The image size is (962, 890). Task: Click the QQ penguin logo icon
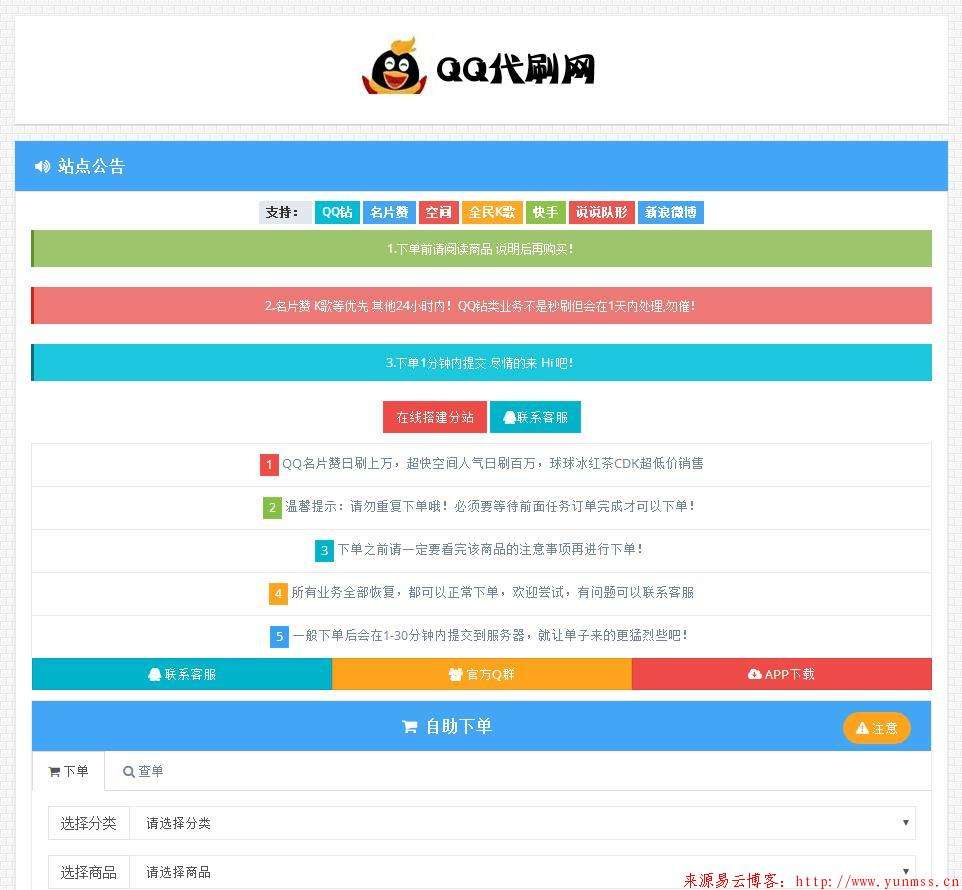point(392,68)
